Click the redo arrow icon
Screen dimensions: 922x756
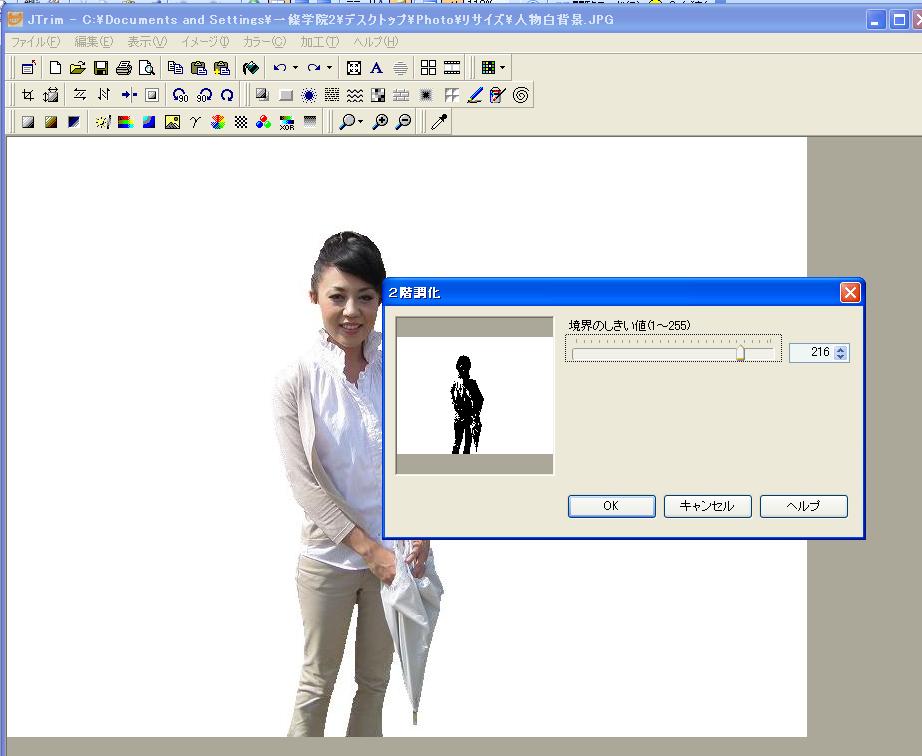(314, 68)
